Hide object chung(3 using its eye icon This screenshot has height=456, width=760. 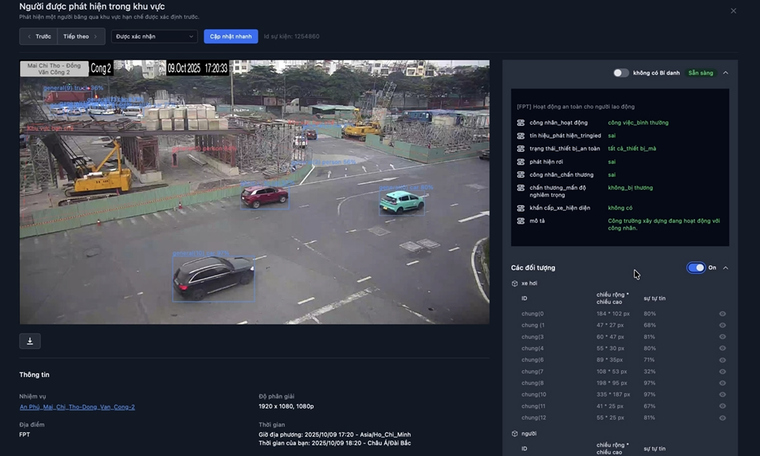coord(722,337)
